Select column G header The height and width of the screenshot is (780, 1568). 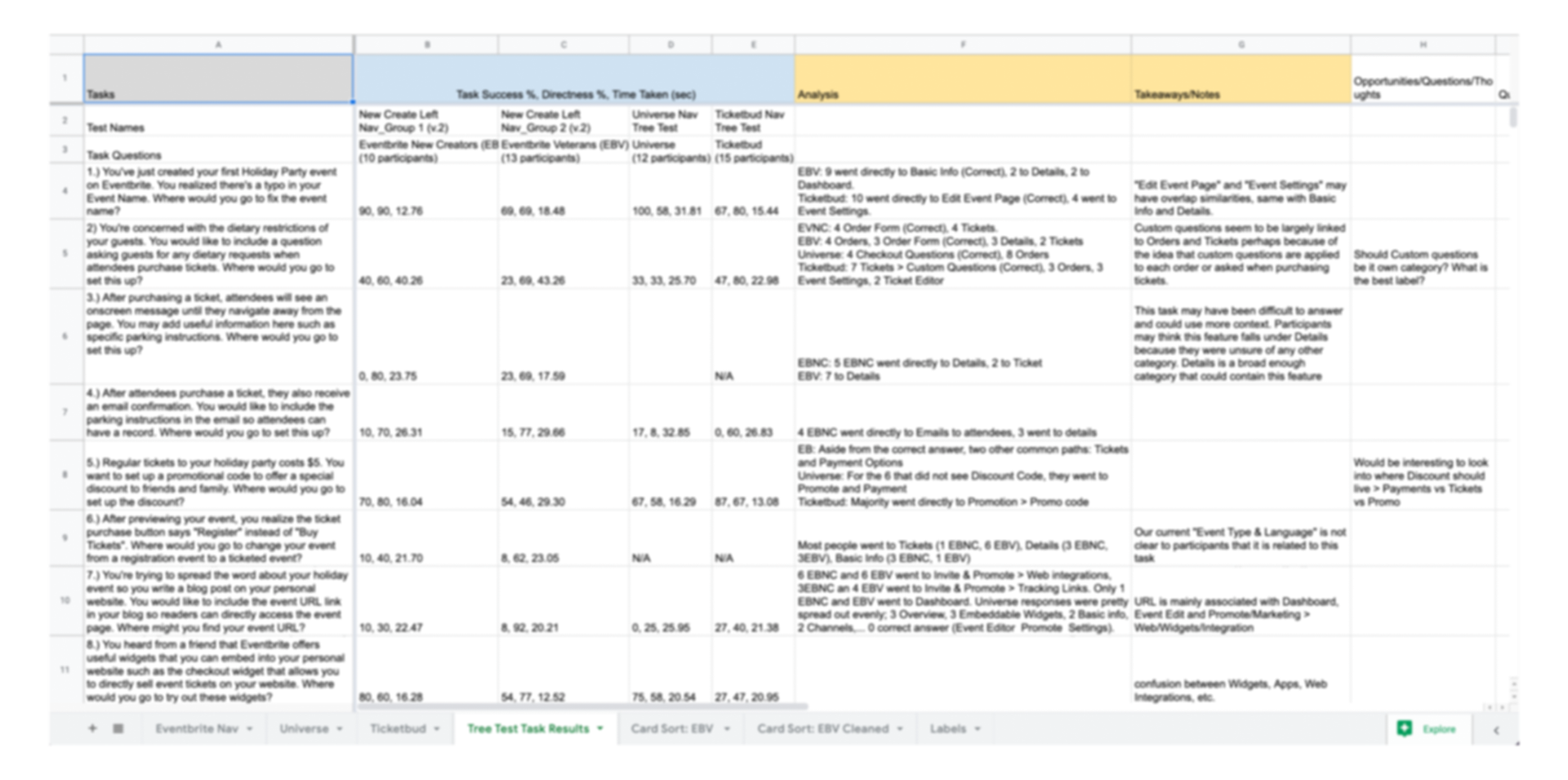point(1241,44)
